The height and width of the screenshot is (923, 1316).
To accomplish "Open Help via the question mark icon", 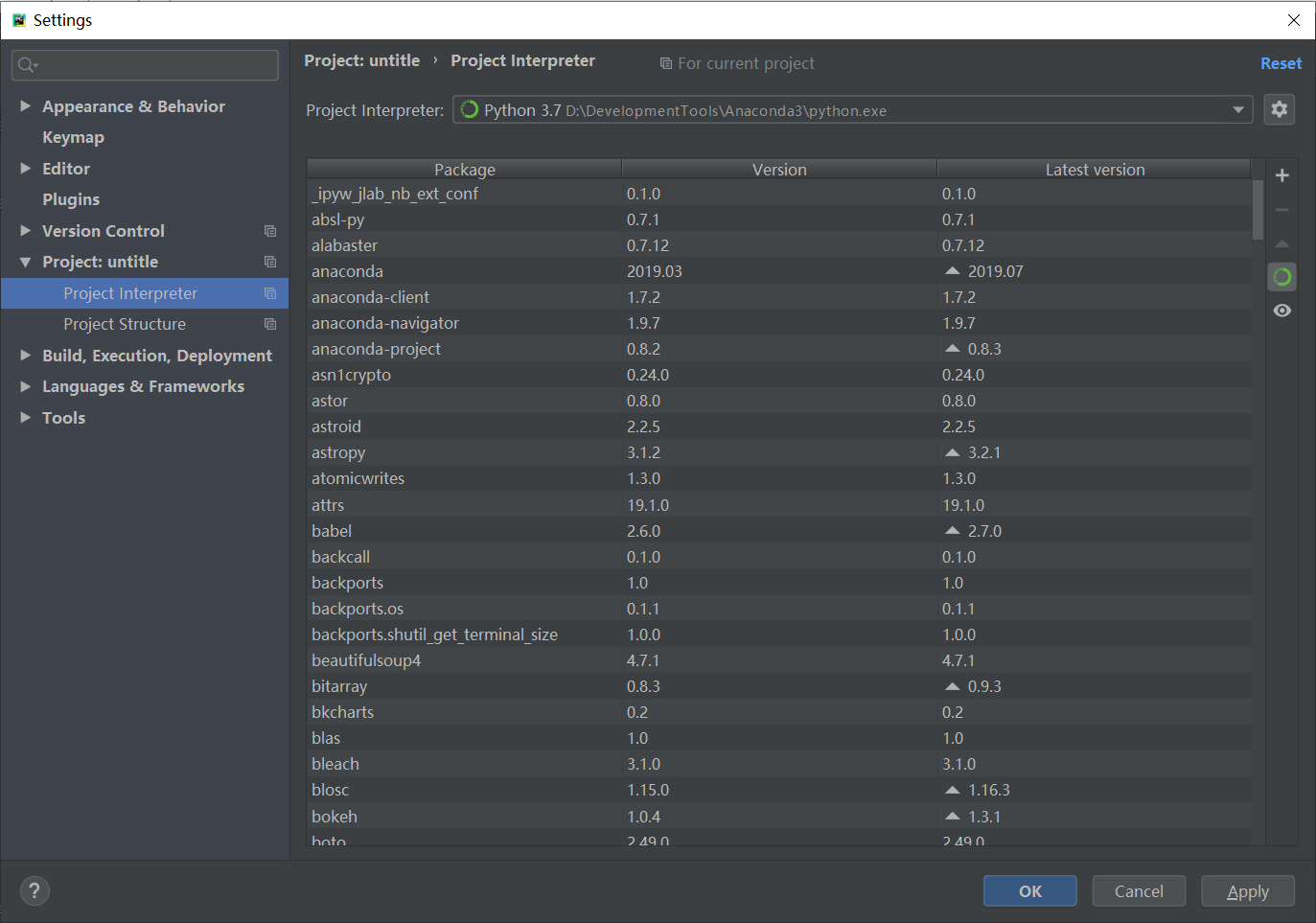I will (x=35, y=890).
